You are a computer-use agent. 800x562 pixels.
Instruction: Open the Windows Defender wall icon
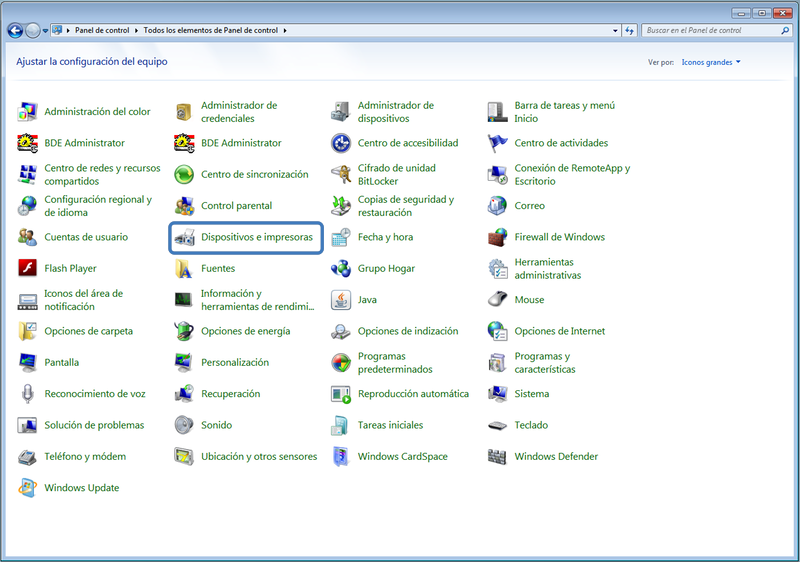pos(497,457)
